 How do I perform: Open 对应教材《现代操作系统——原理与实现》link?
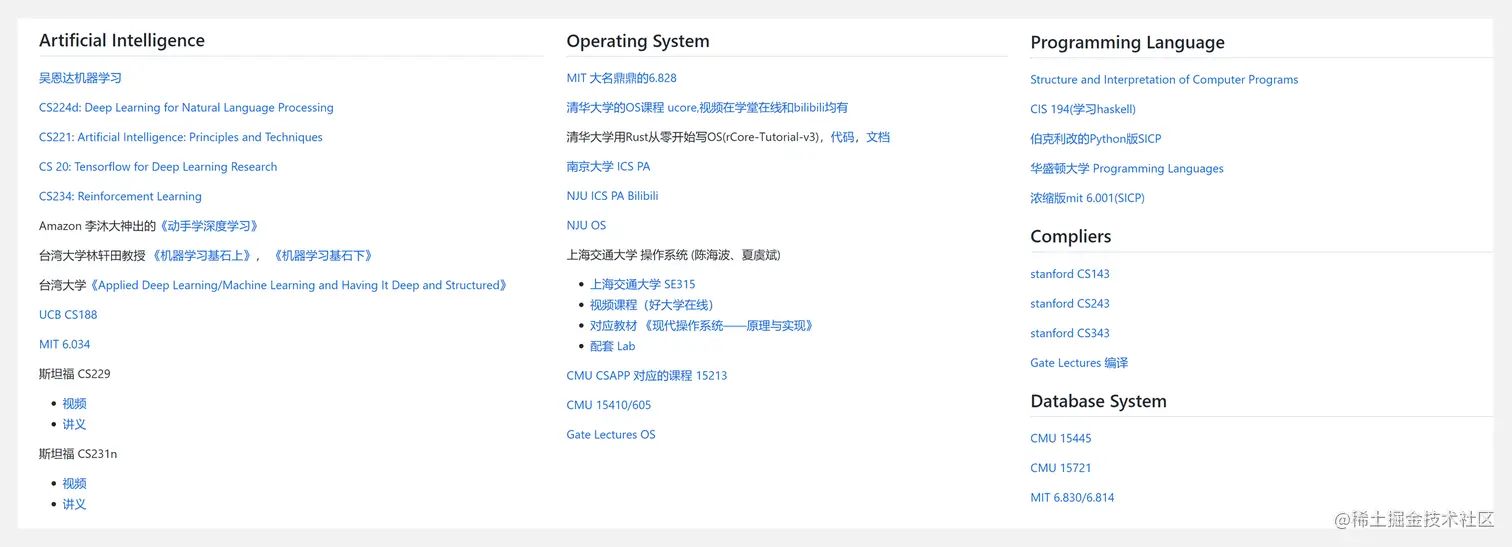coord(702,326)
